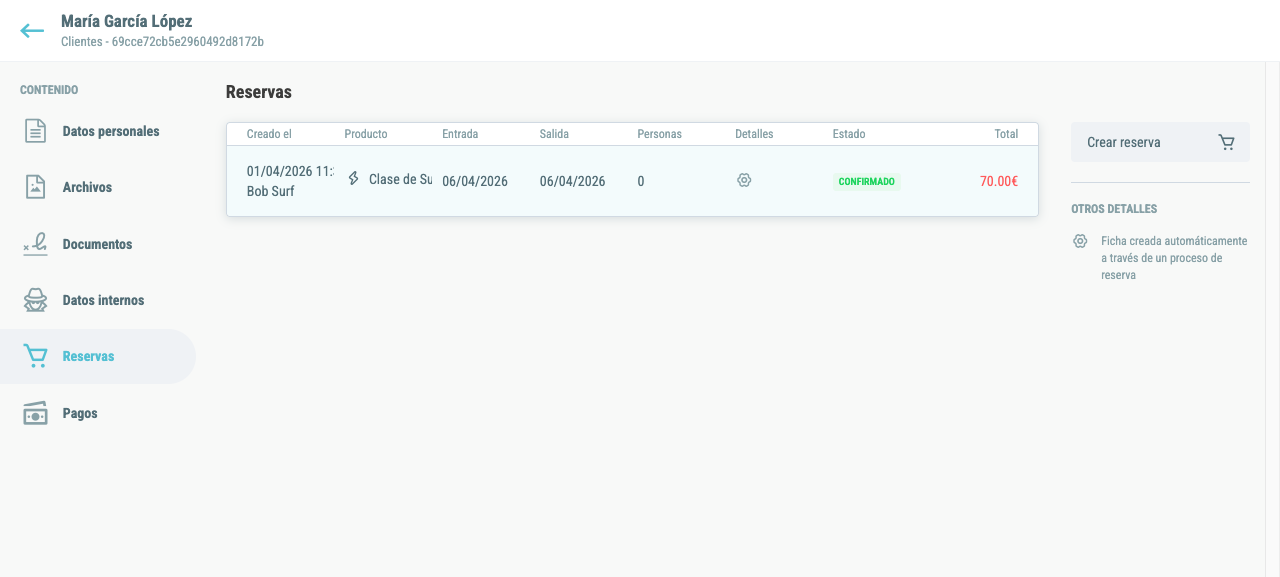Screen dimensions: 1280x577
Task: Open the Clase de Su product entry
Action: (x=400, y=180)
